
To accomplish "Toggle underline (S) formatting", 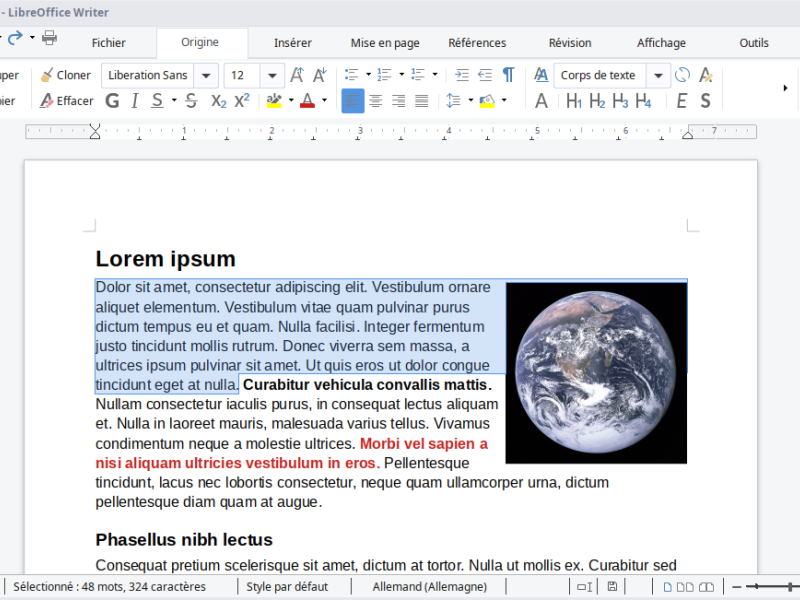I will 158,101.
